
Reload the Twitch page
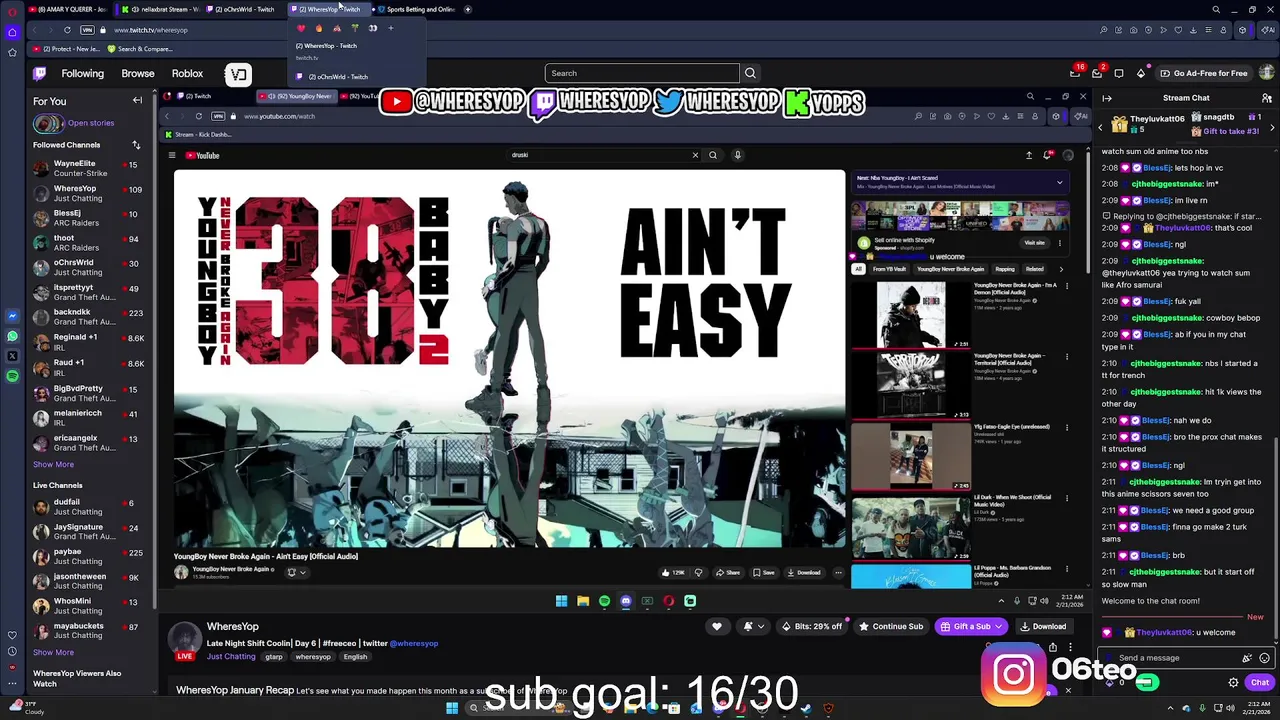tap(67, 30)
